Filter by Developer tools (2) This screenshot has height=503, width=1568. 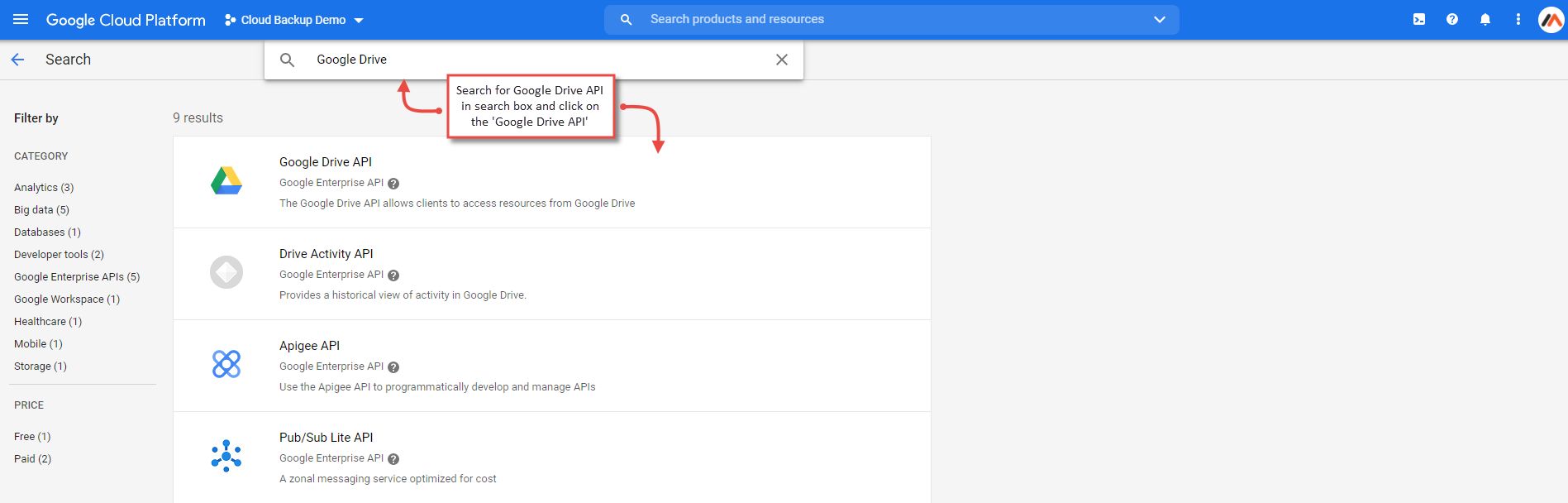tap(59, 255)
